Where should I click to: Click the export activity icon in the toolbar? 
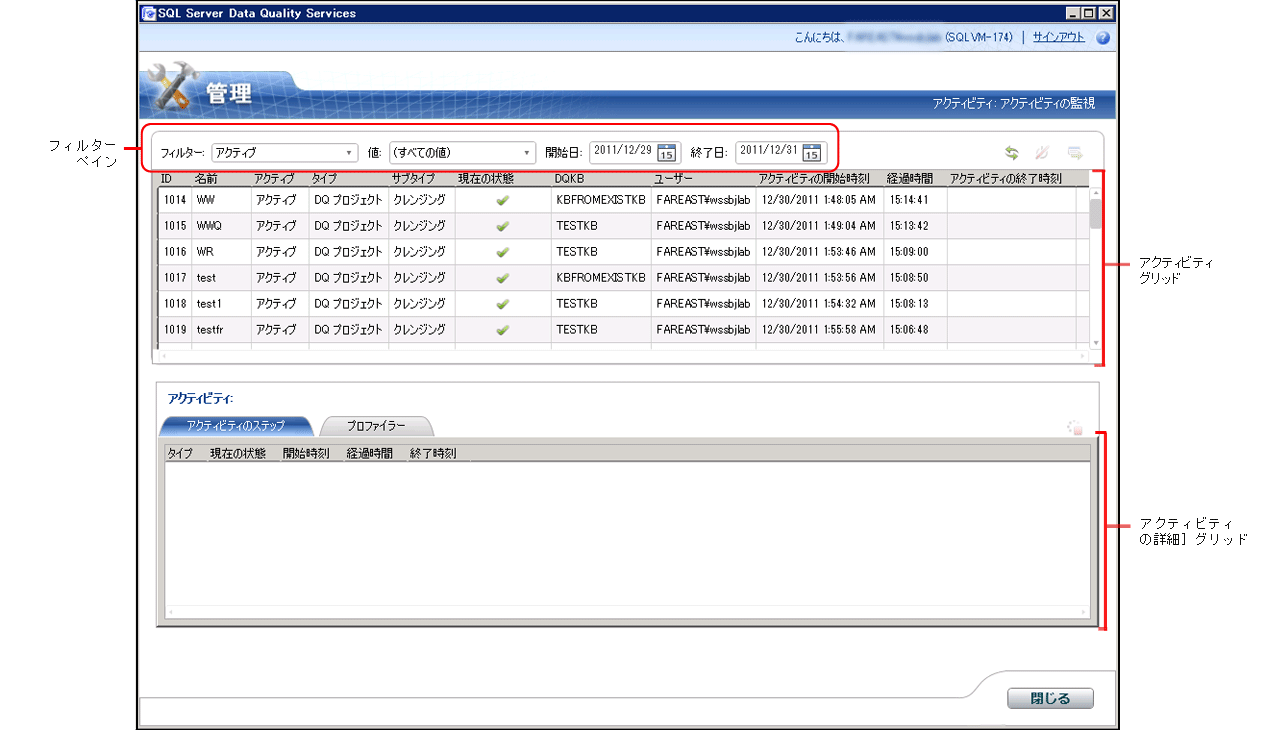point(1075,153)
